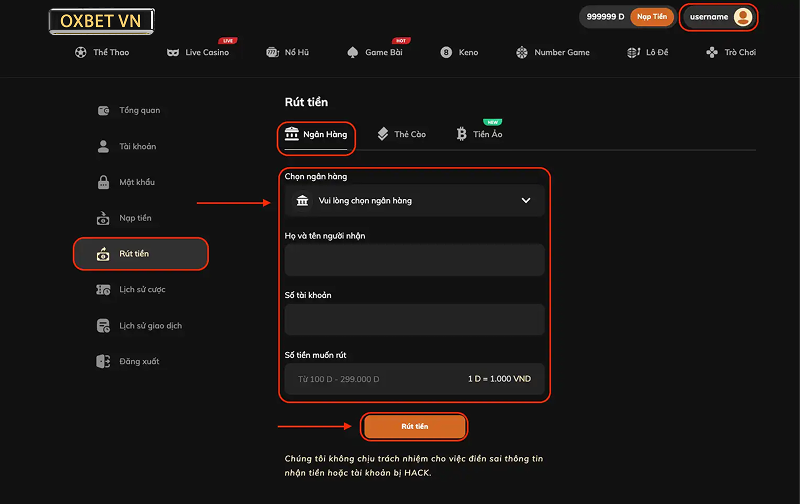Image resolution: width=800 pixels, height=504 pixels.
Task: Expand the Chọn ngân hàng dropdown
Action: (x=414, y=200)
